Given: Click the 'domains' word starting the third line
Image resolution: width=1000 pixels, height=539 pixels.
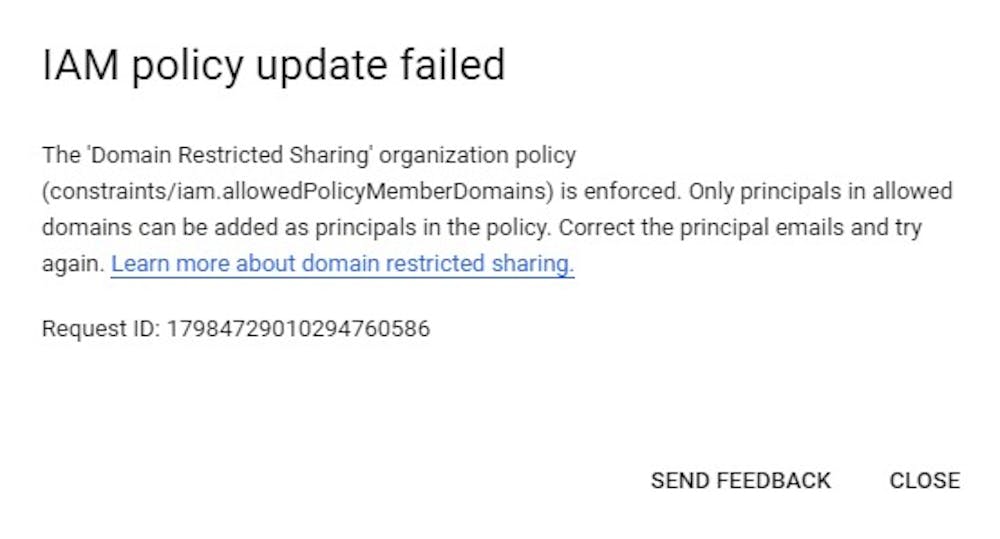Looking at the screenshot, I should pos(79,227).
